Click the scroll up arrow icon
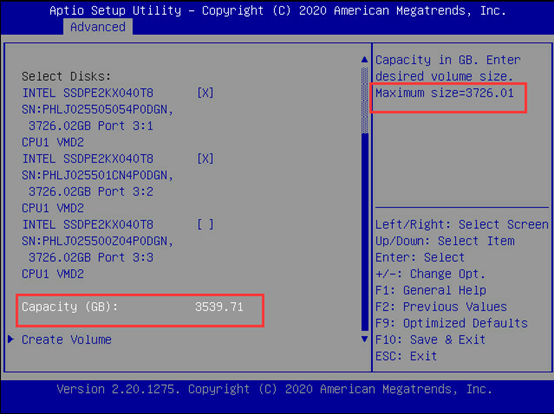This screenshot has width=554, height=414. point(365,59)
